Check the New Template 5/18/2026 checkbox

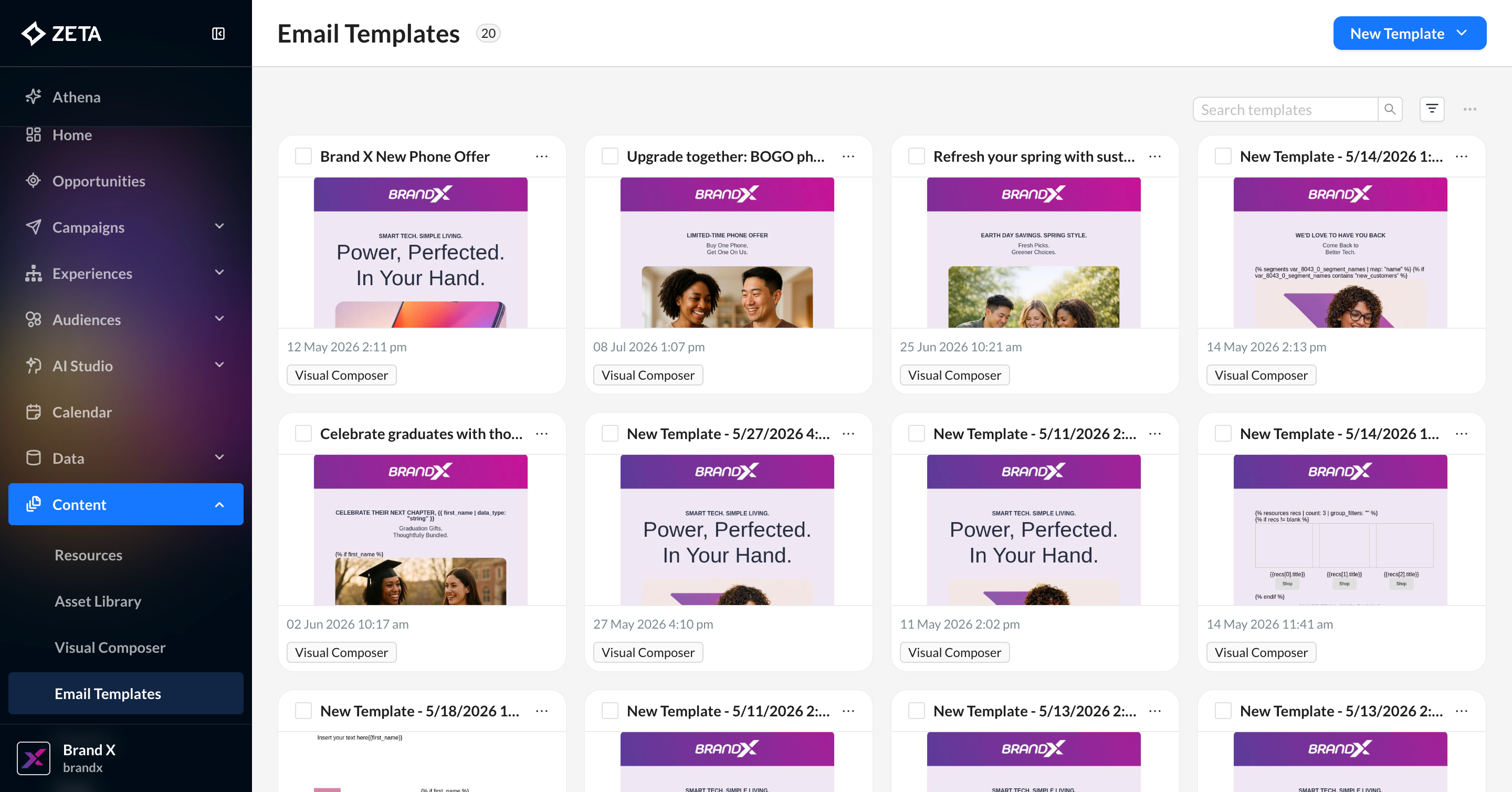(303, 711)
